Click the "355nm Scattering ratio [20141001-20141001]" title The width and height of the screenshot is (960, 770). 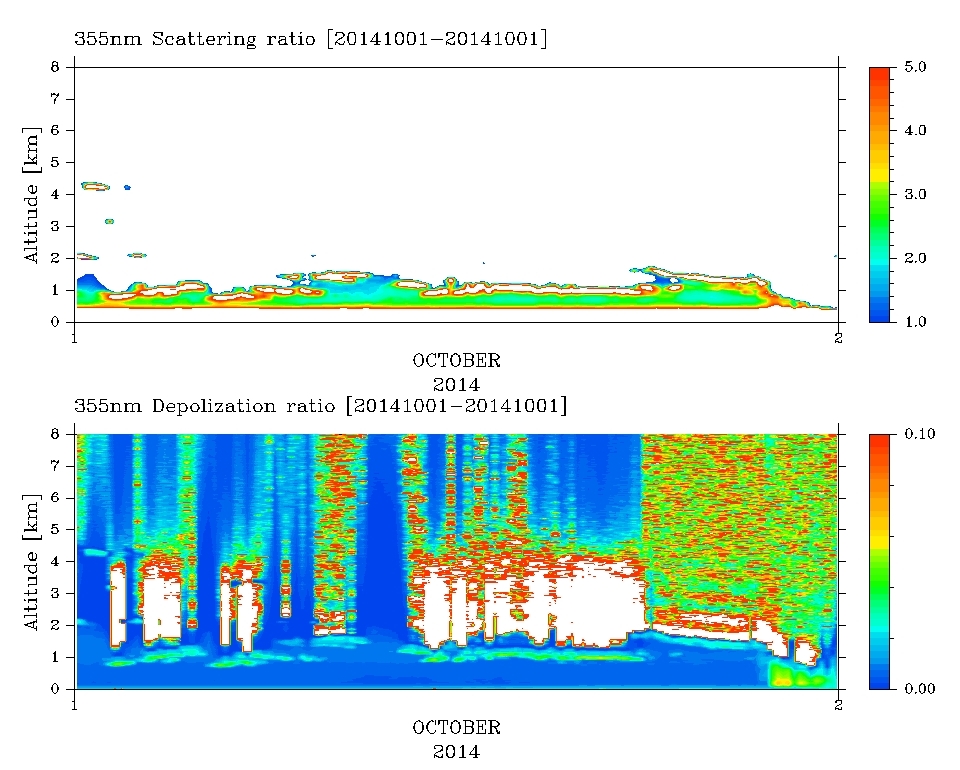point(310,39)
